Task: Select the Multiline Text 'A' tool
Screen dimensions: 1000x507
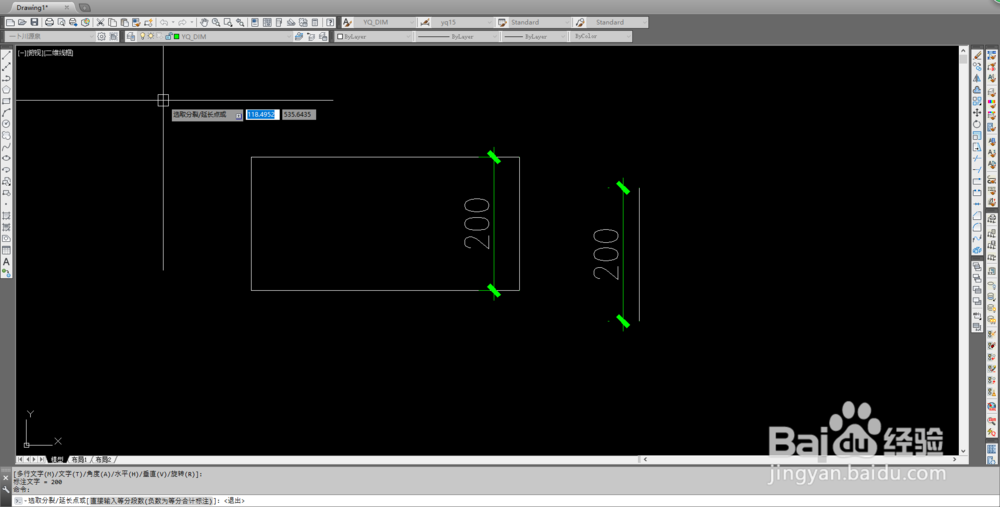Action: tap(6, 261)
